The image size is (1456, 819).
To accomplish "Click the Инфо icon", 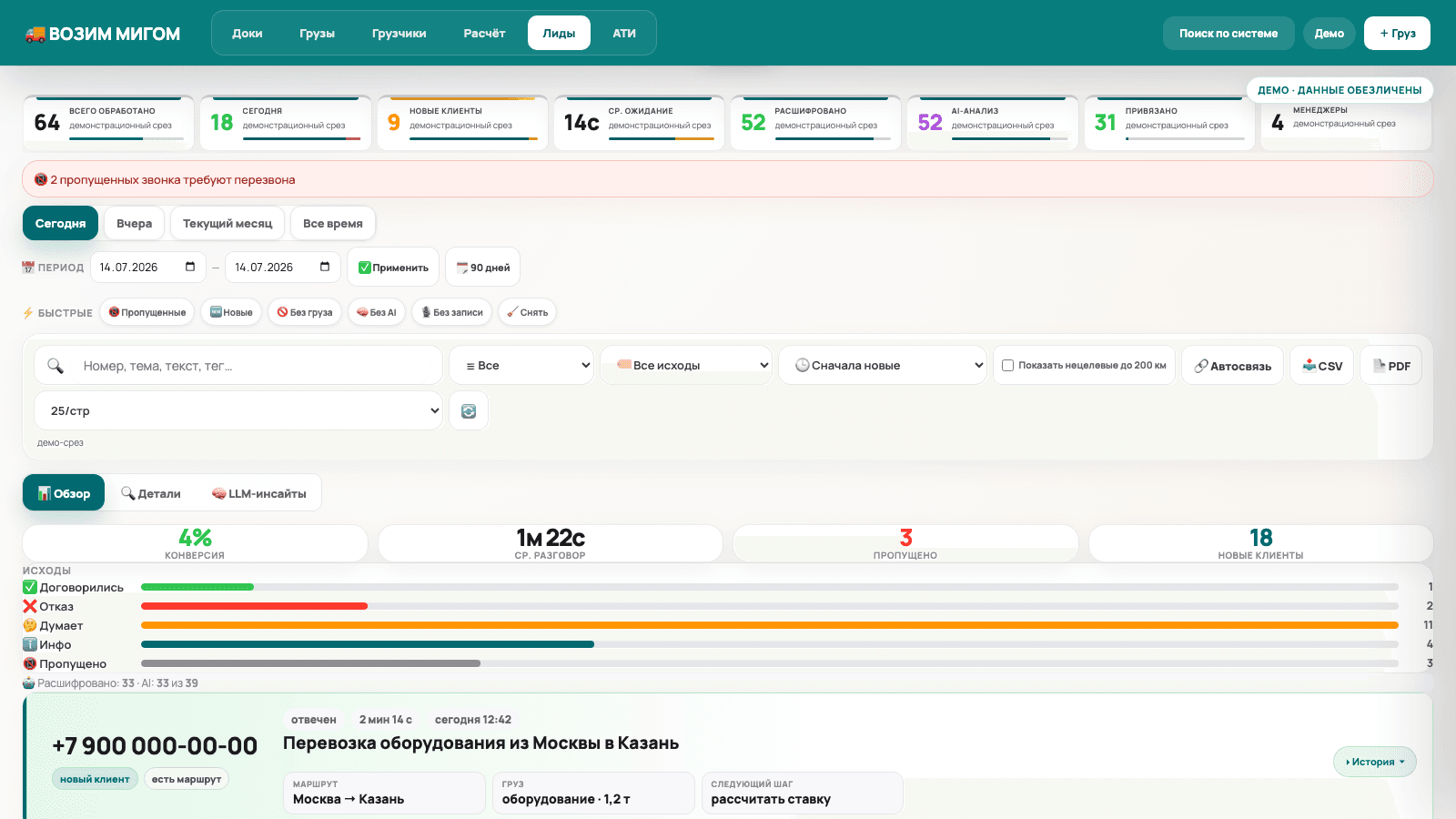I will 30,644.
